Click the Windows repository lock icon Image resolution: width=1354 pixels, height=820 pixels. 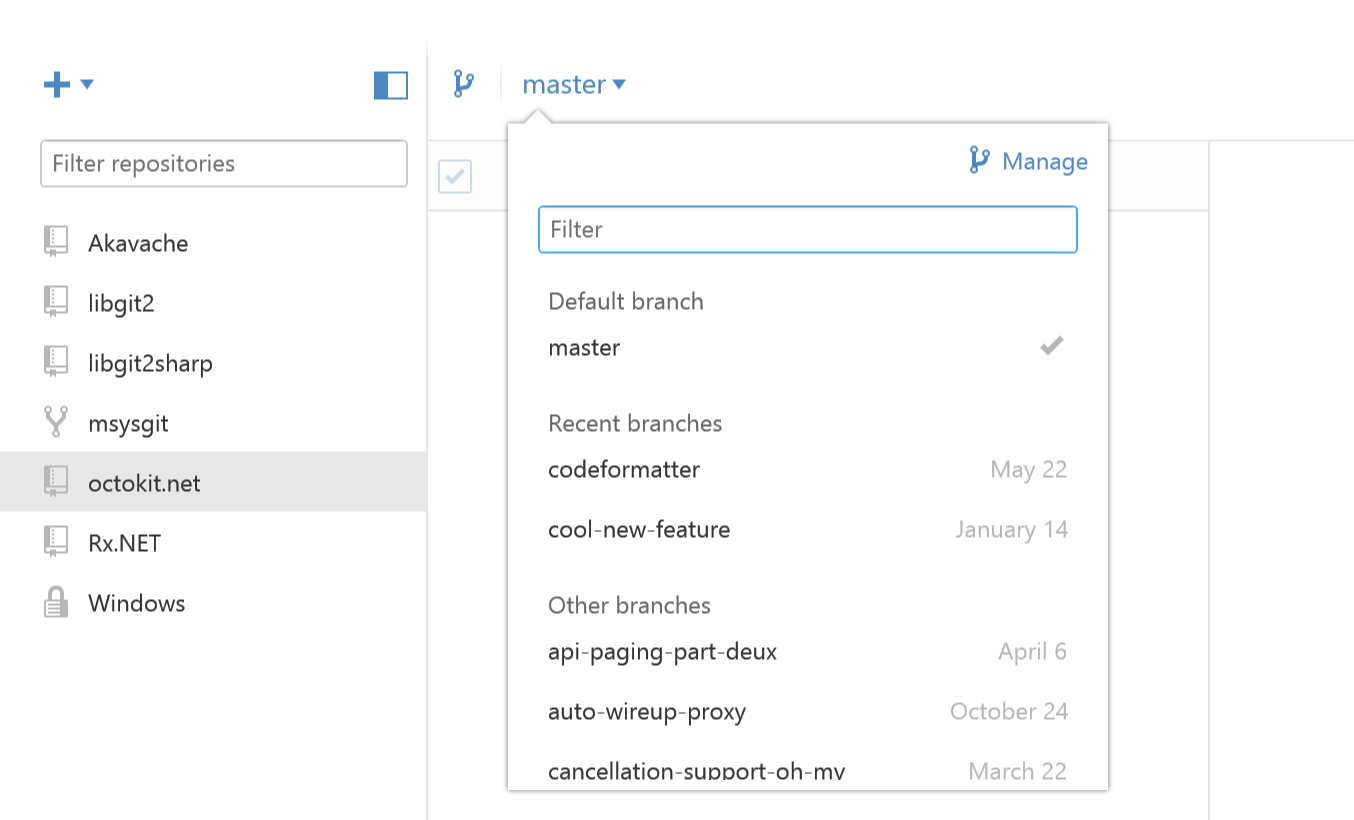click(x=56, y=603)
